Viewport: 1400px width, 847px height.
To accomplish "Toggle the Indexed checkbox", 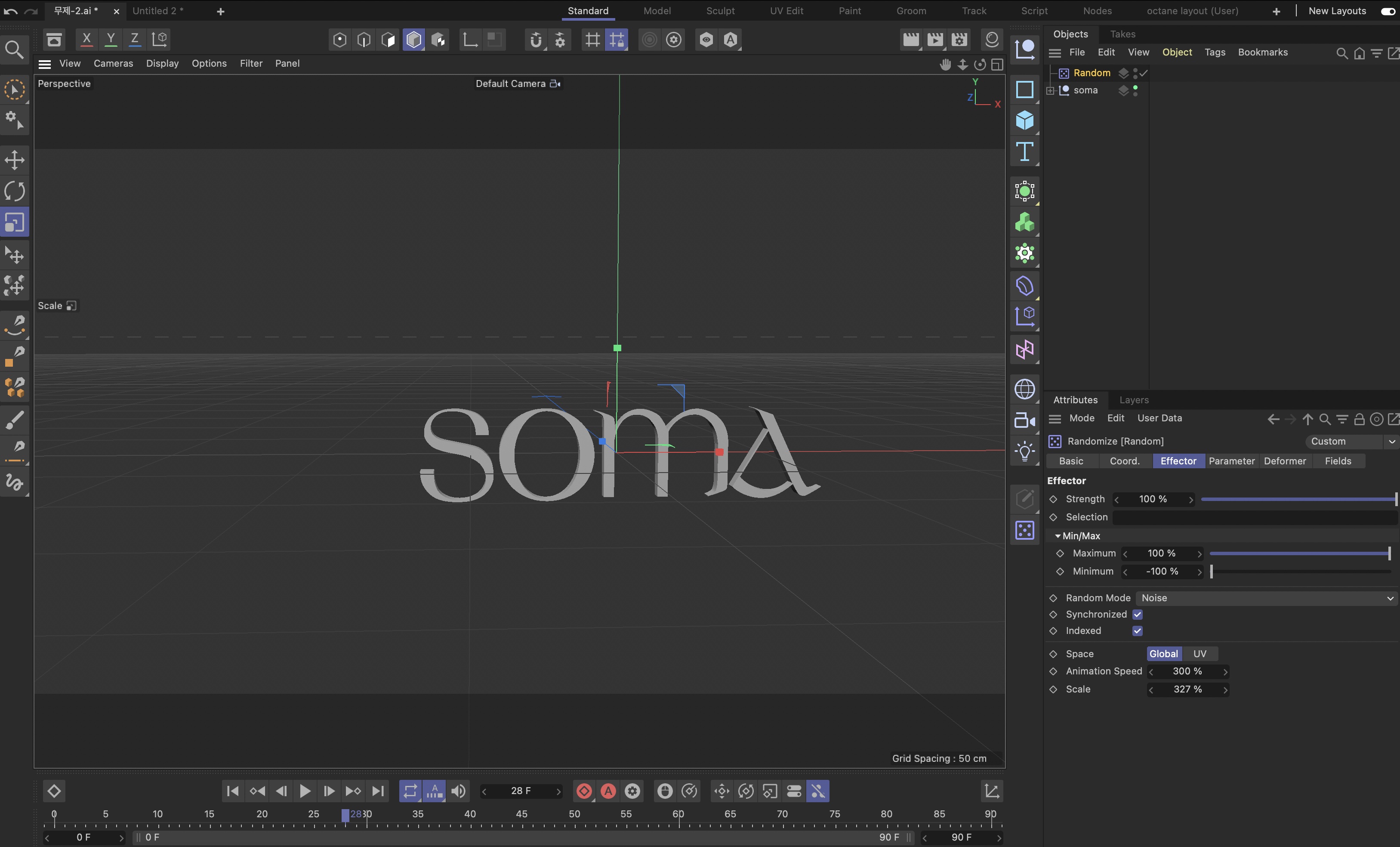I will coord(1138,631).
